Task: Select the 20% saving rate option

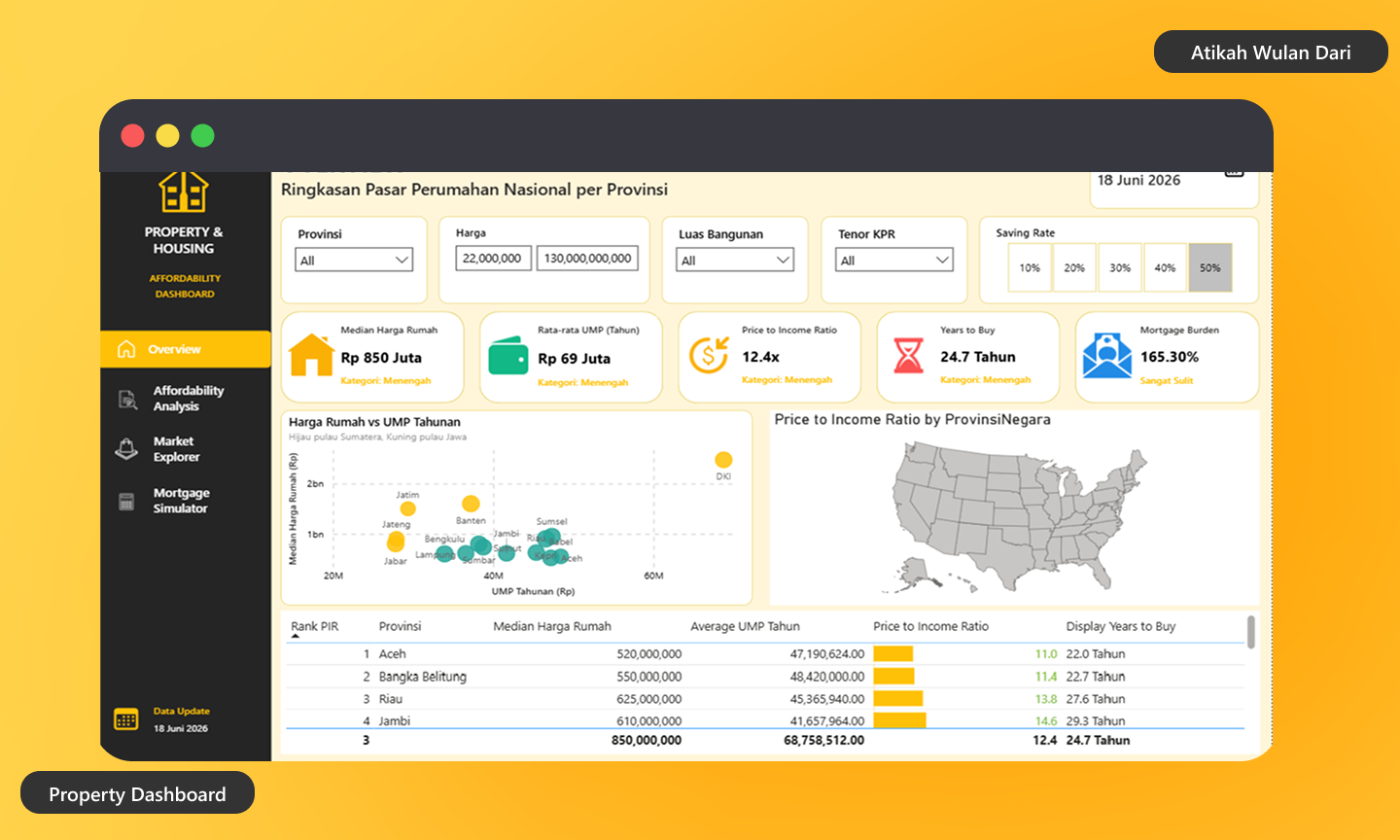Action: pos(1074,267)
